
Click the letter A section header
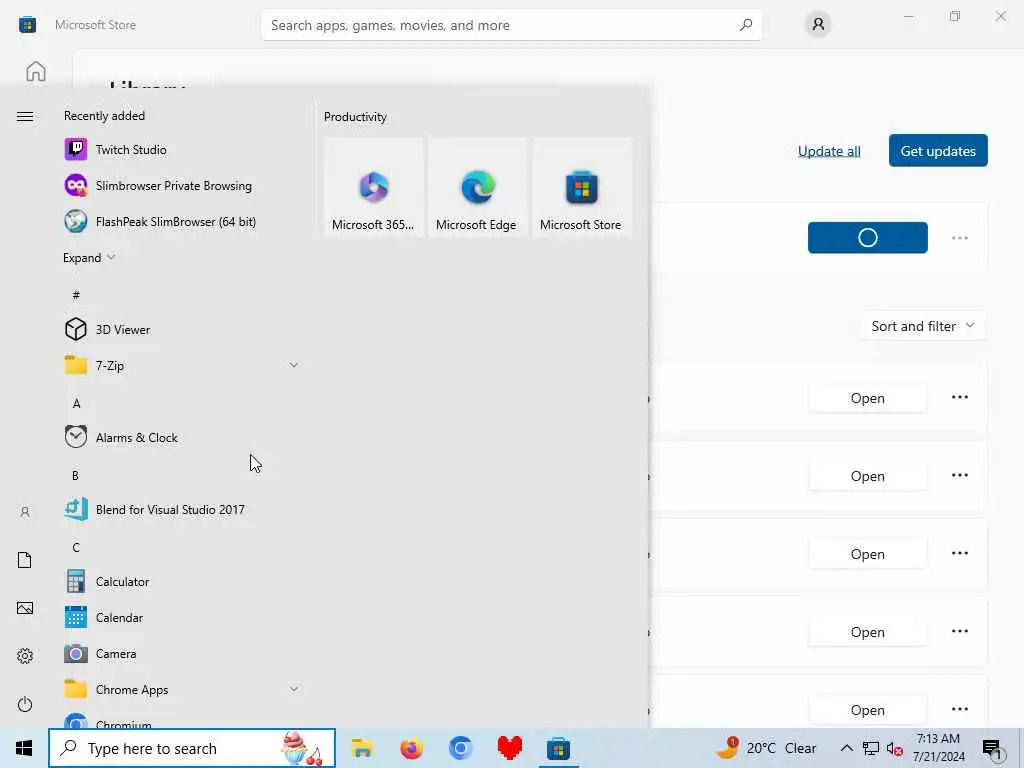[x=76, y=403]
